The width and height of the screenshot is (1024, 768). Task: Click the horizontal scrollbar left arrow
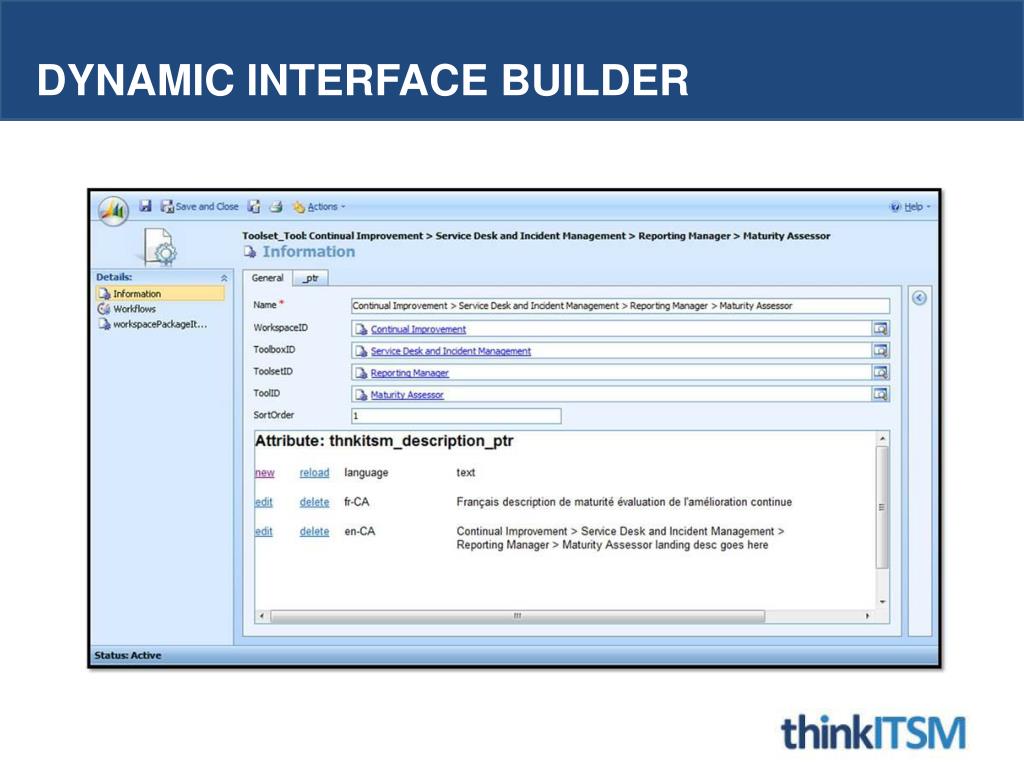(262, 616)
